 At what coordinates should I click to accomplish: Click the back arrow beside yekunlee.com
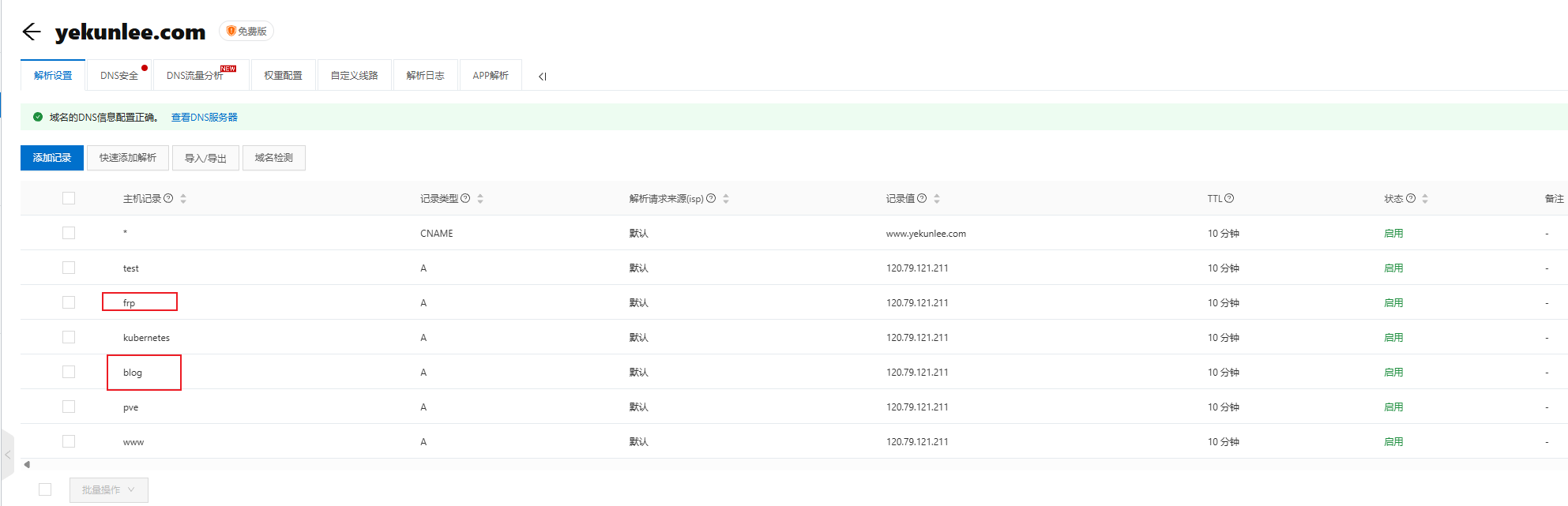32,32
